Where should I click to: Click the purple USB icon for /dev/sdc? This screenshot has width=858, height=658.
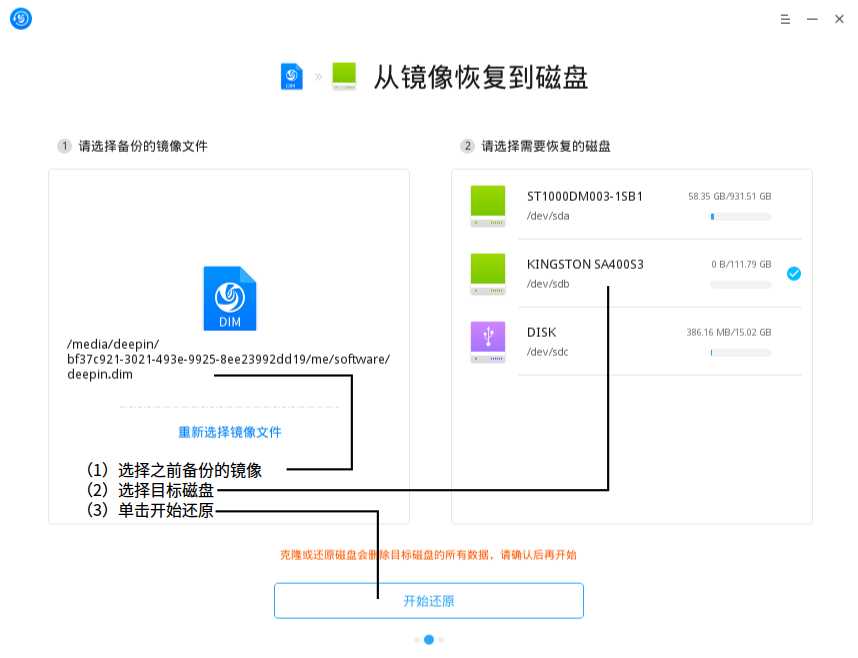coord(487,340)
